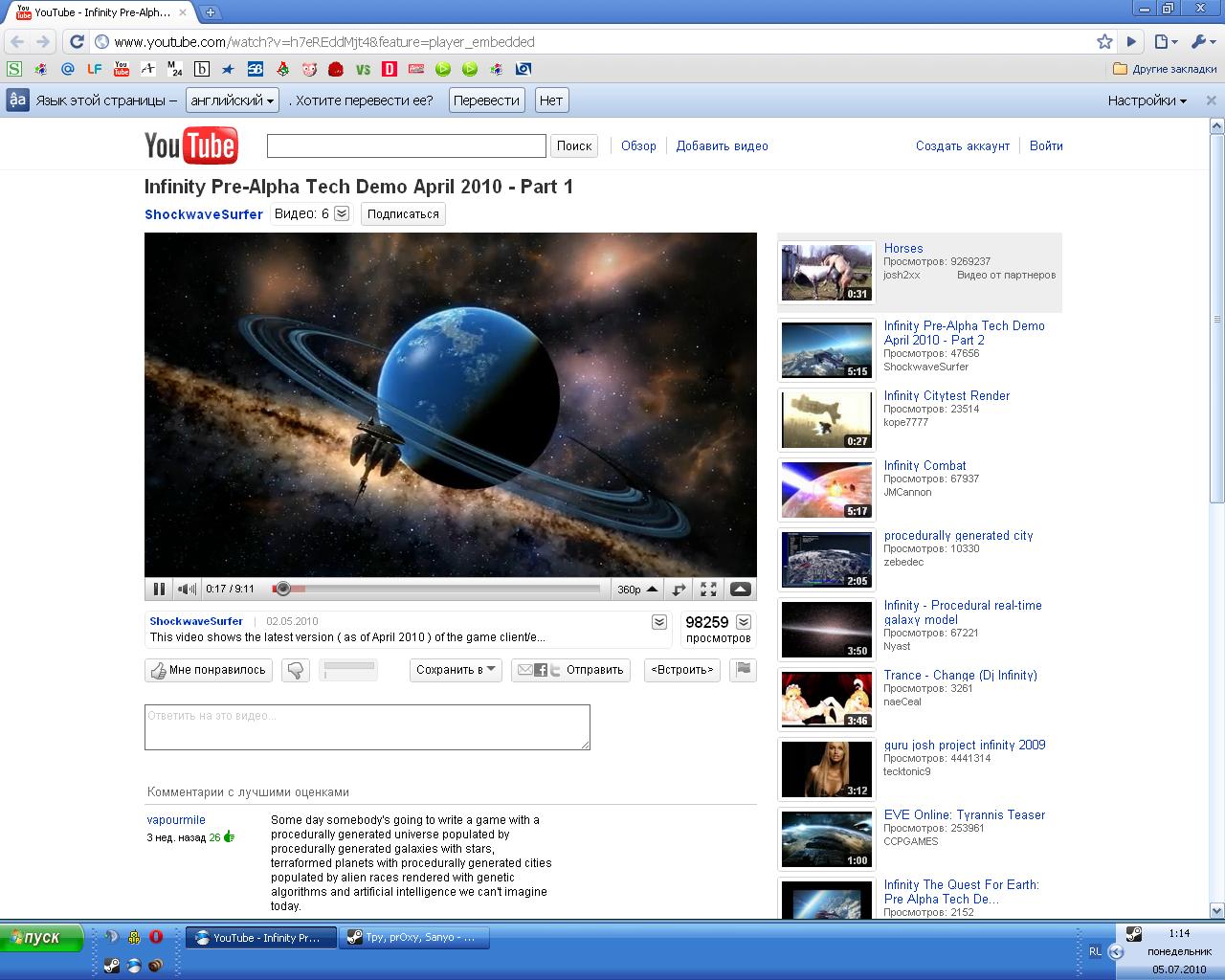Click the Отправить share button
This screenshot has height=980, width=1225.
(x=571, y=670)
